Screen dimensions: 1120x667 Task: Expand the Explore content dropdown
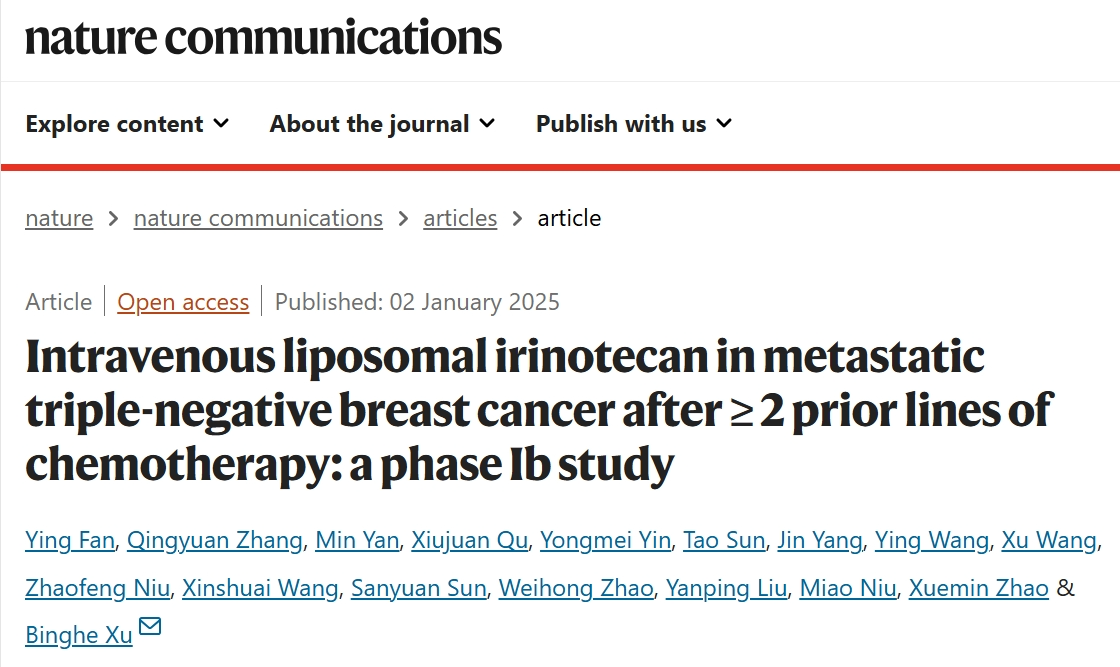pos(127,124)
